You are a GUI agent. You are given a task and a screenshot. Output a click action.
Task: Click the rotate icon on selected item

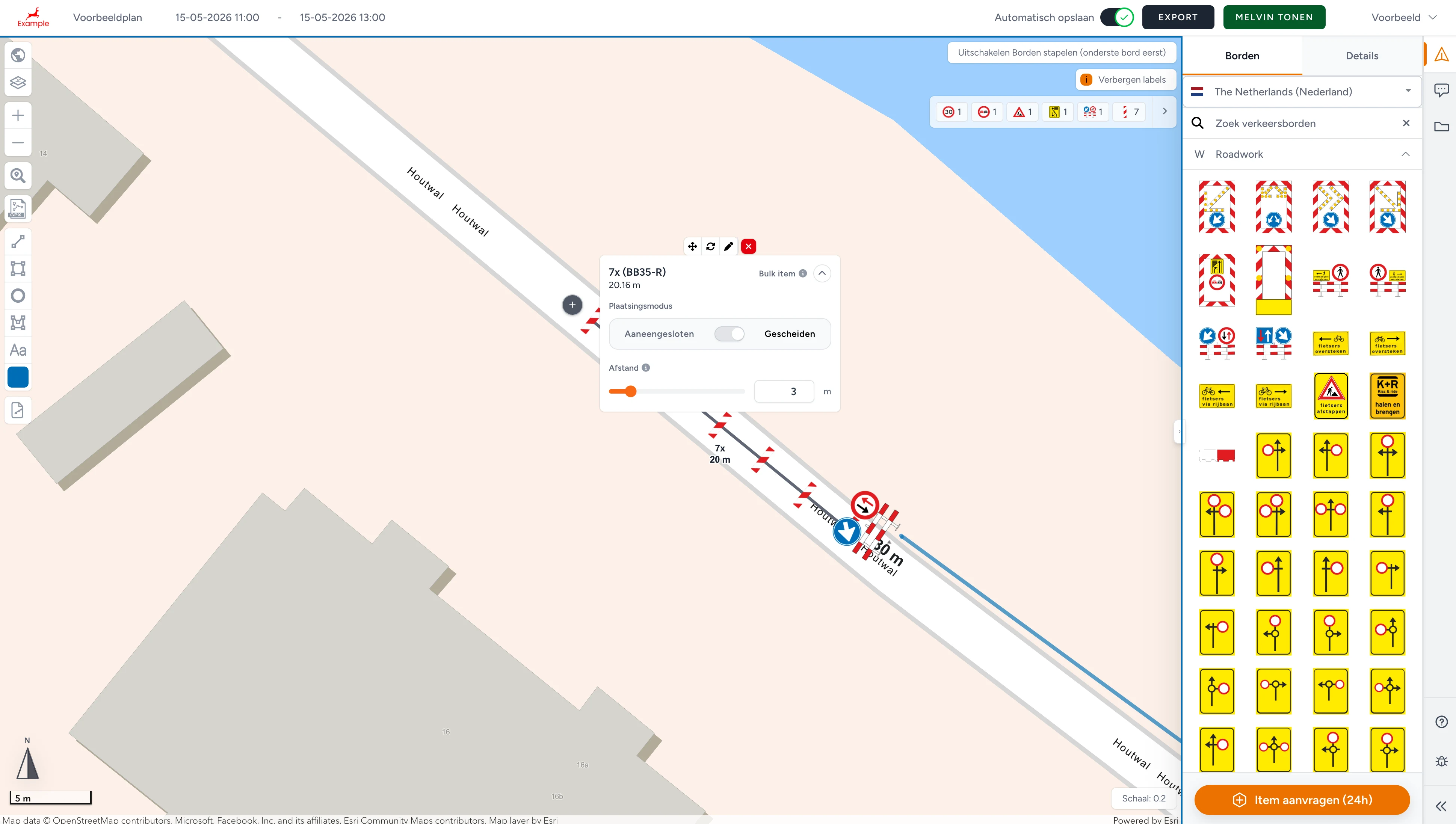tap(711, 246)
